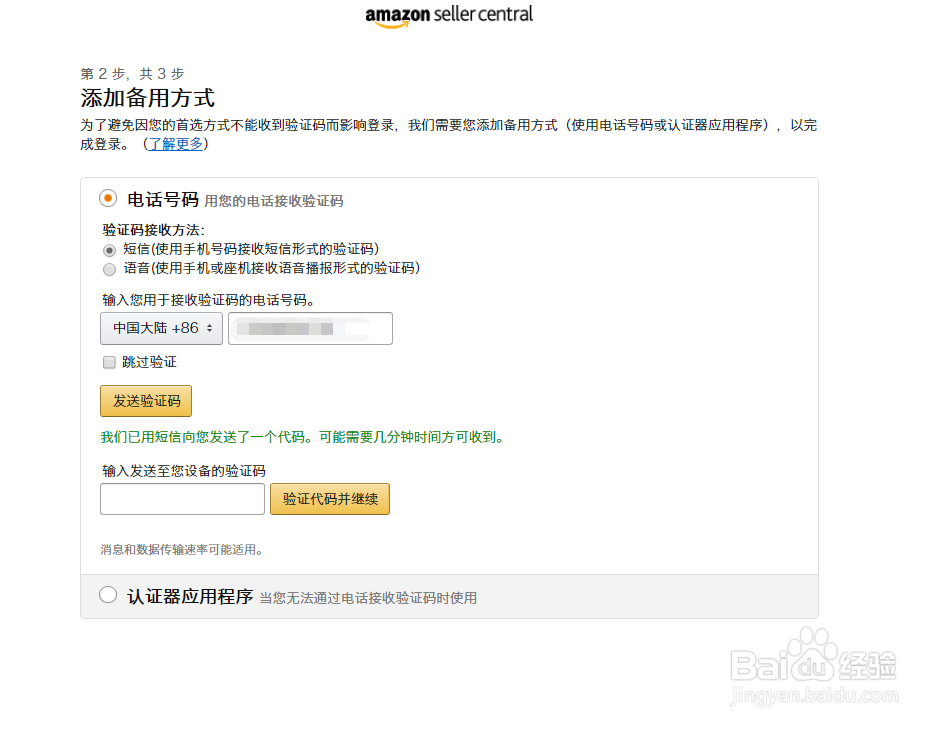Focus the verification code input box
The width and height of the screenshot is (952, 729).
tap(182, 499)
